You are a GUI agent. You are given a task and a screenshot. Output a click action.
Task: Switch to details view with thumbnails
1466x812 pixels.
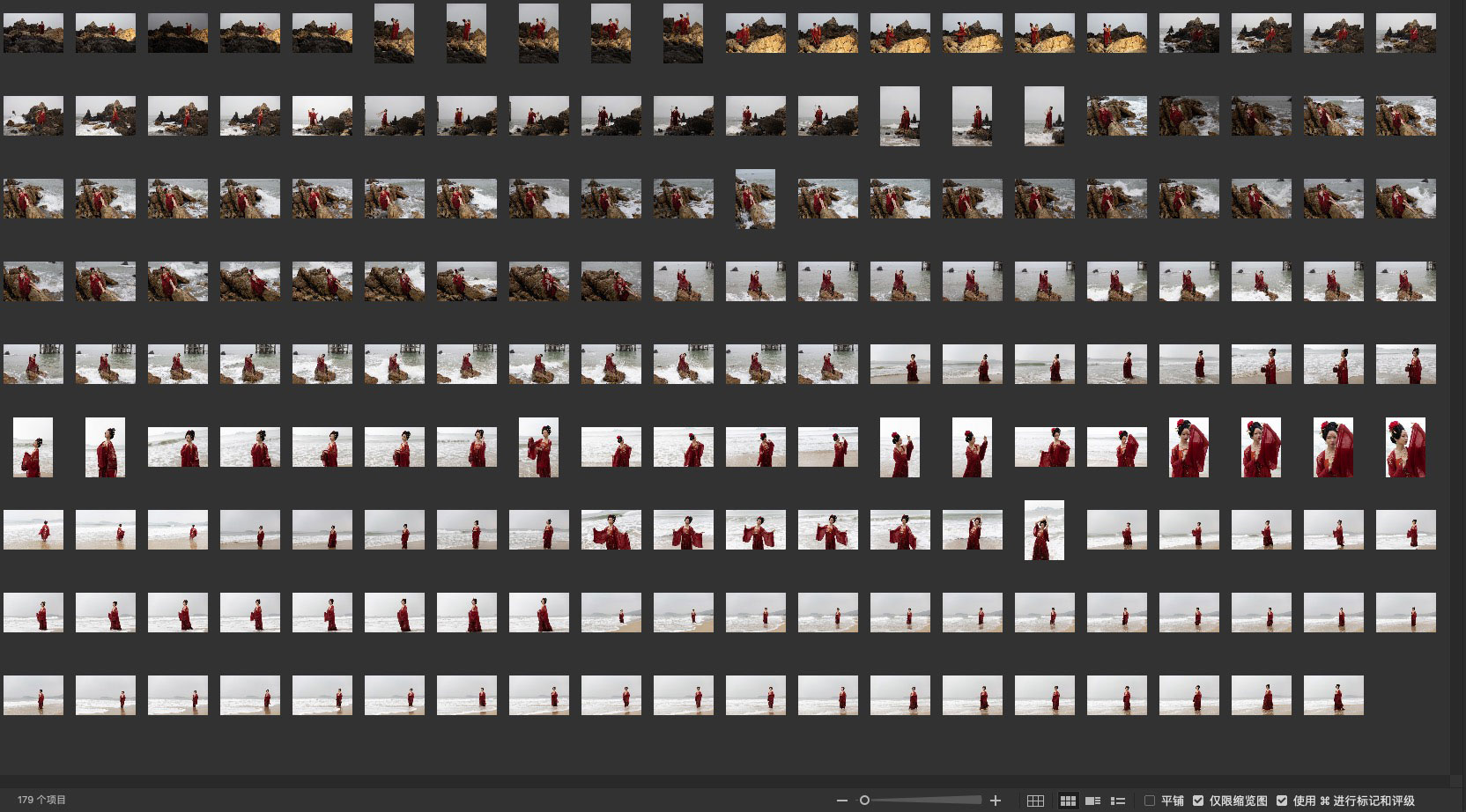coord(1092,801)
